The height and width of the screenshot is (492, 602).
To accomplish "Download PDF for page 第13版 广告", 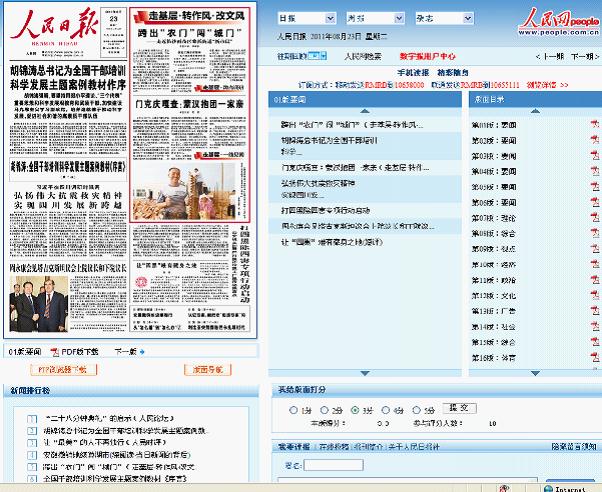I will 595,310.
